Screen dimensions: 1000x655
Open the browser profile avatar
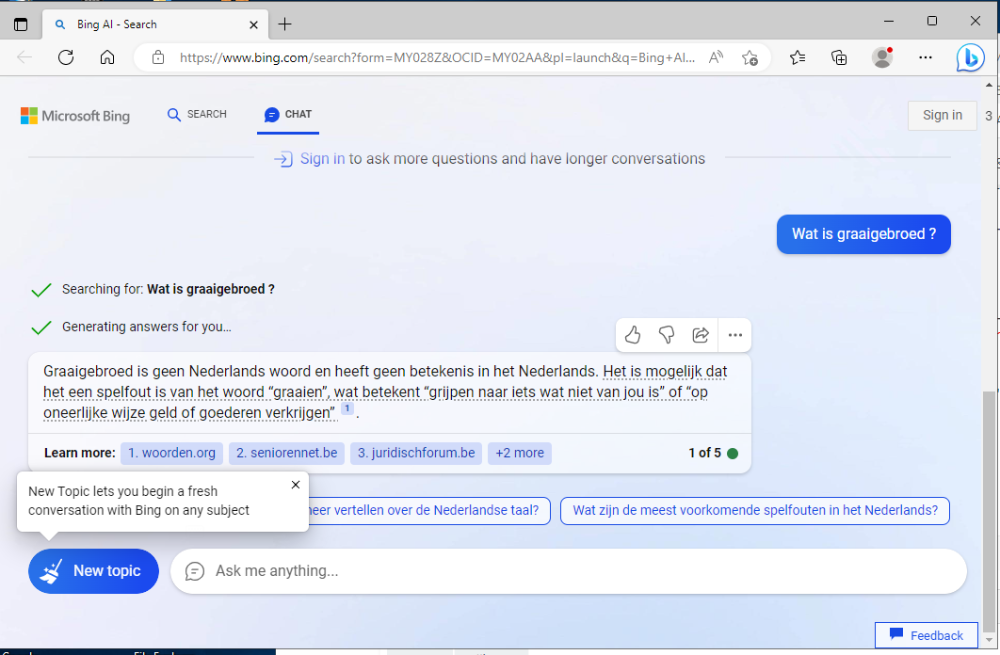(882, 58)
